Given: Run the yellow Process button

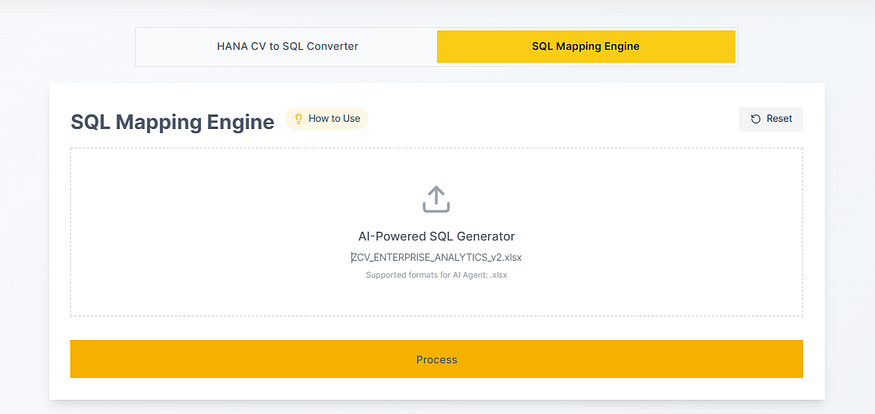Looking at the screenshot, I should coord(436,359).
